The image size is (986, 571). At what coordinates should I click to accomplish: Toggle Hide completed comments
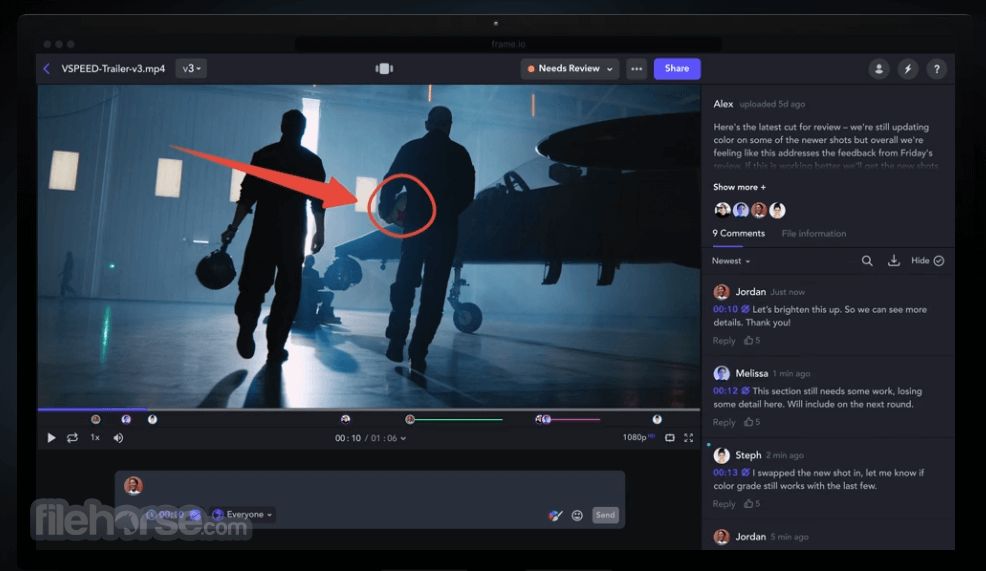(928, 261)
